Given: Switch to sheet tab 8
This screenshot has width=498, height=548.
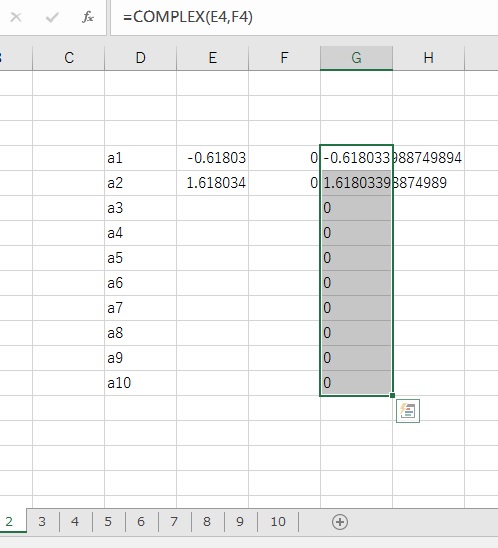Looking at the screenshot, I should tap(207, 521).
